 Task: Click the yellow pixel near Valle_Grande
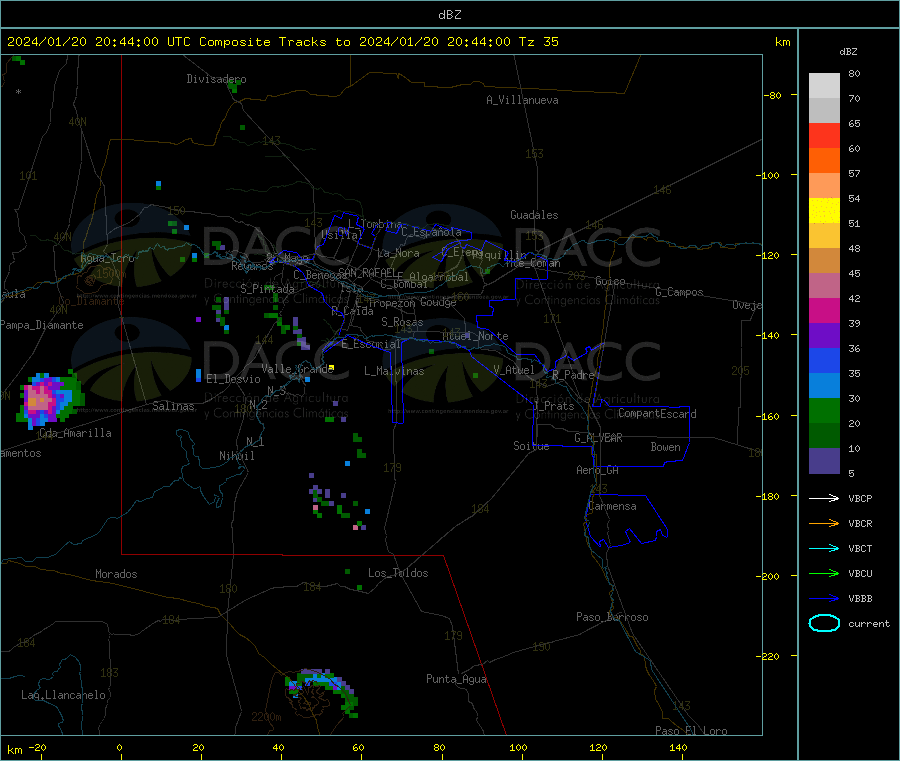tap(331, 367)
